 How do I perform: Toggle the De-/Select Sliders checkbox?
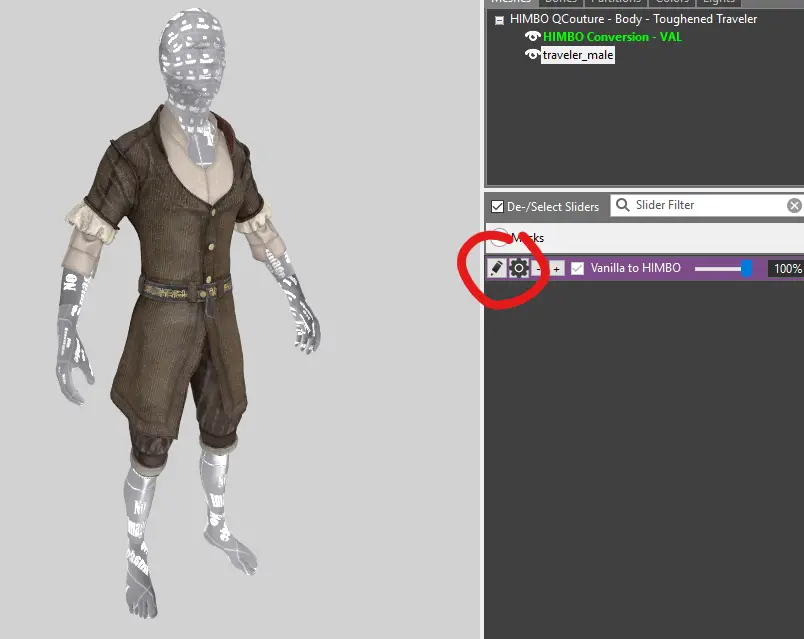point(497,207)
